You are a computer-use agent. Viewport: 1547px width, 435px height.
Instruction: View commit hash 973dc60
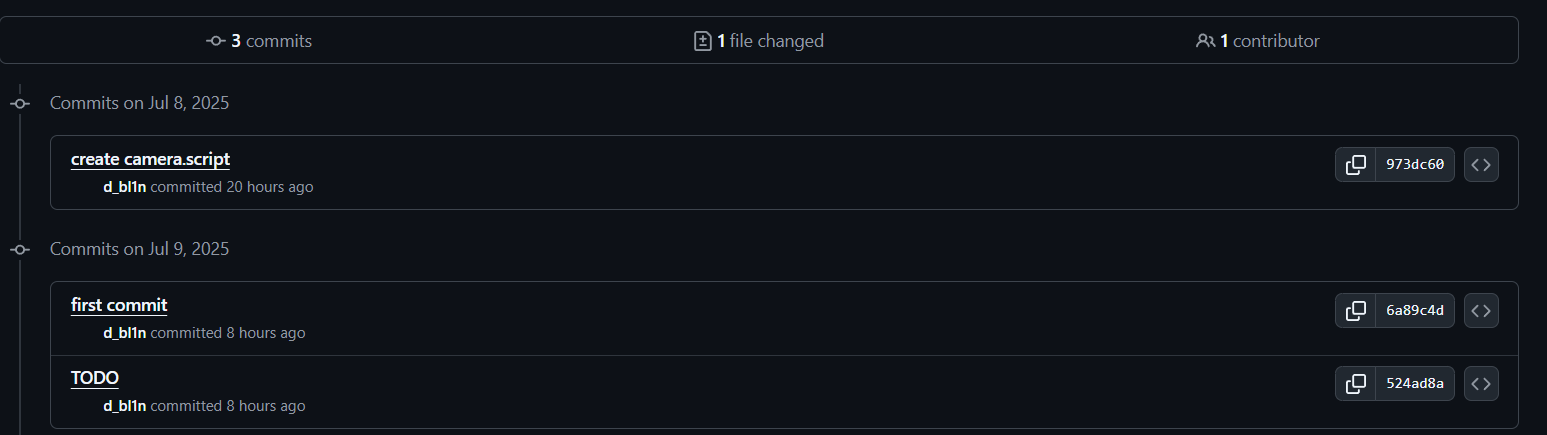pos(1415,165)
